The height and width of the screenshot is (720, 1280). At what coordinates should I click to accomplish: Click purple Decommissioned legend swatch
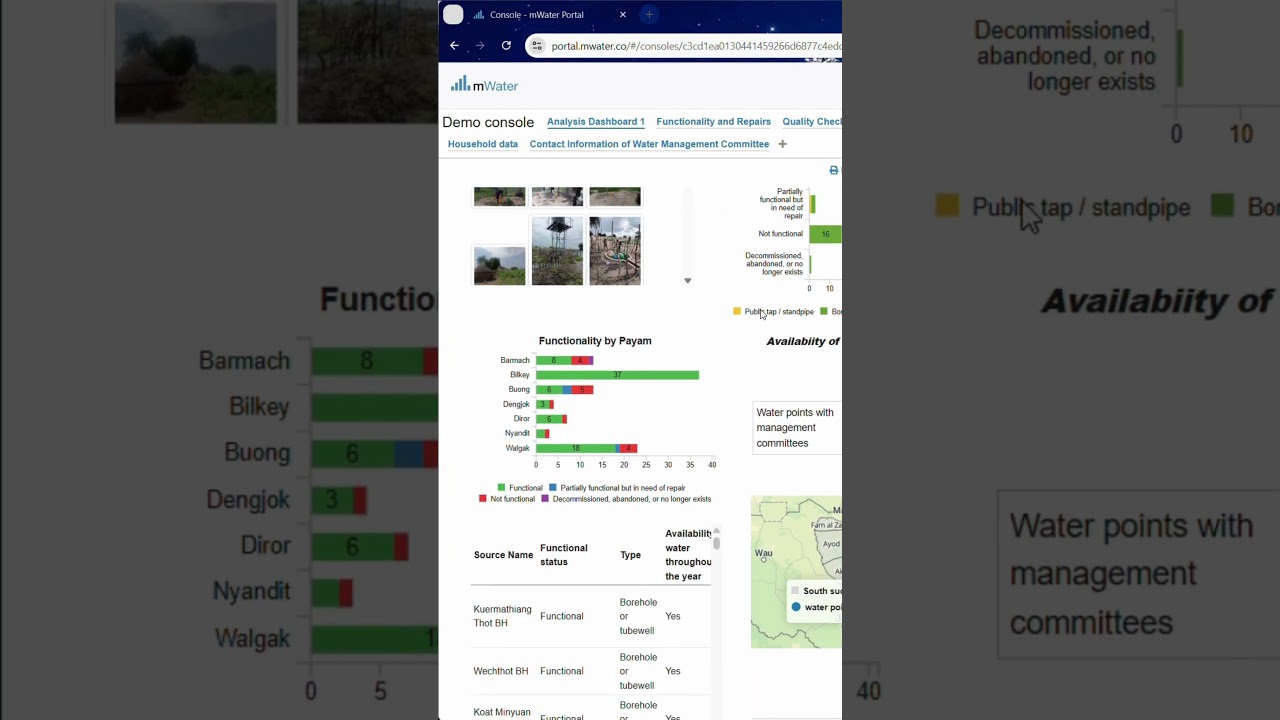point(545,499)
